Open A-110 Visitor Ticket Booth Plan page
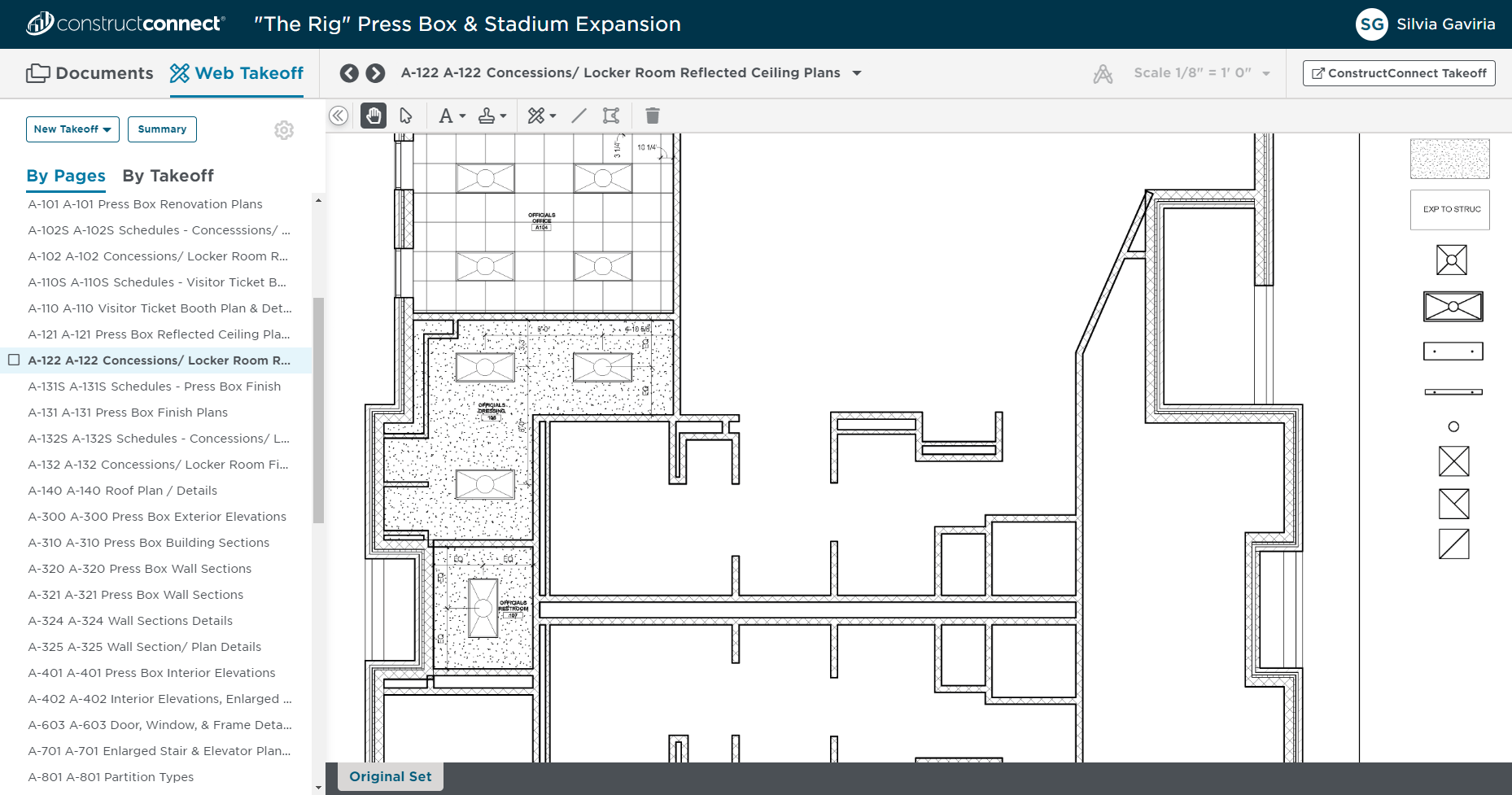Image resolution: width=1512 pixels, height=795 pixels. point(160,308)
